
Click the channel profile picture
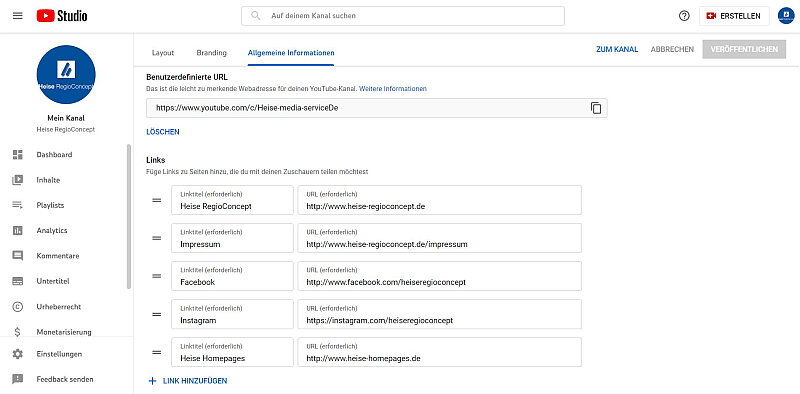click(x=66, y=75)
